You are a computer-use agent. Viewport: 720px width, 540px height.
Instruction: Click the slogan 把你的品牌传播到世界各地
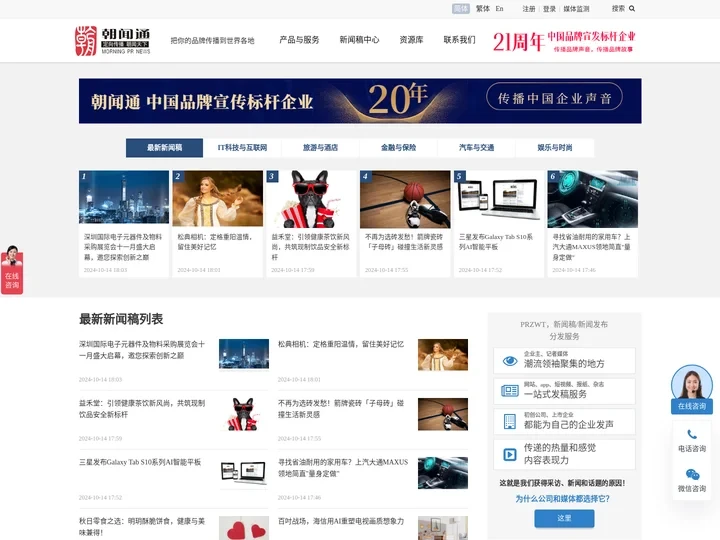[212, 40]
